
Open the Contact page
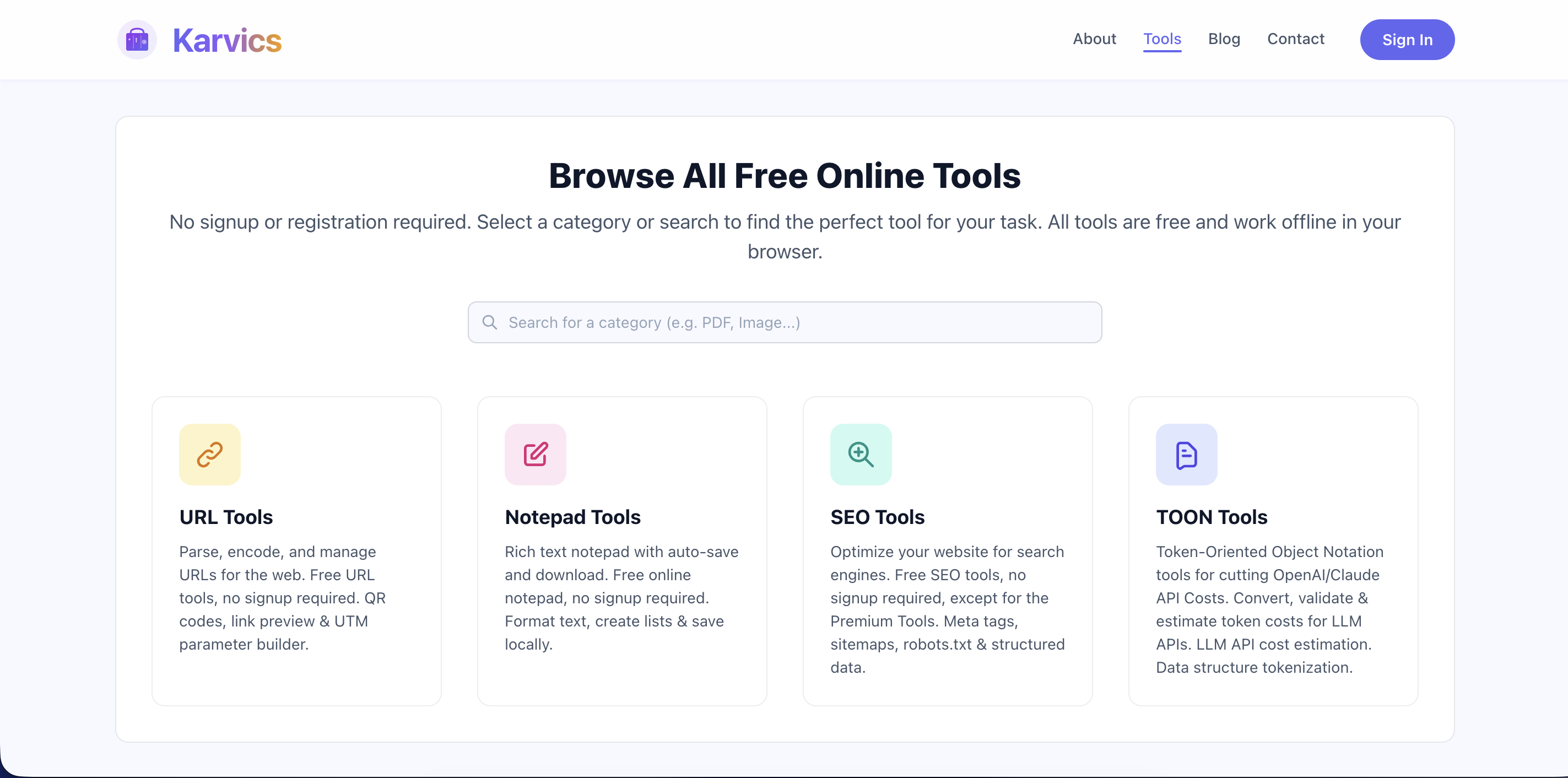click(x=1295, y=39)
